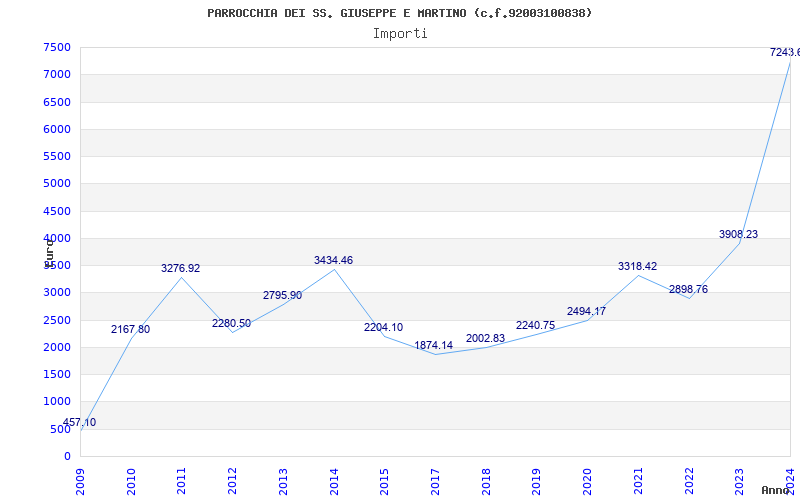Click y-axis value 7000
Image resolution: width=800 pixels, height=500 pixels.
click(x=57, y=74)
